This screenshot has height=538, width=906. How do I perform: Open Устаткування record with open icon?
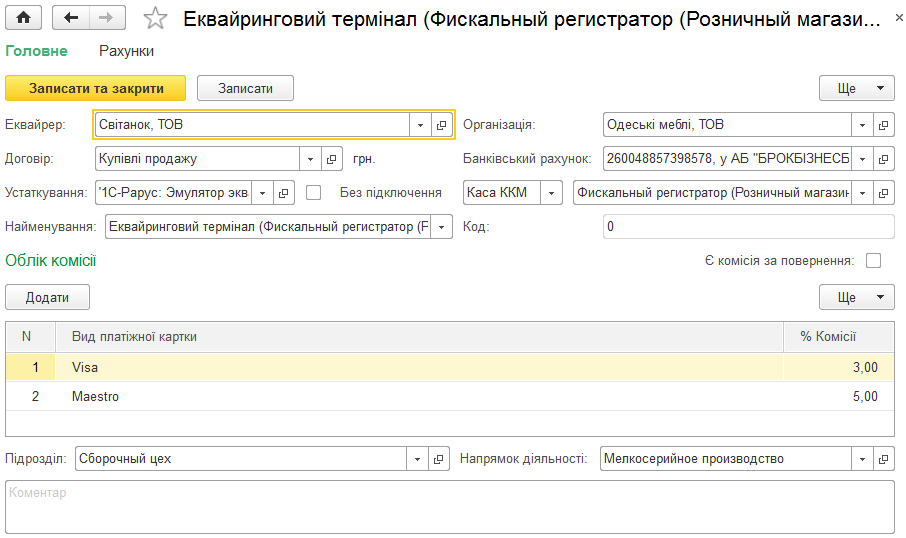[x=284, y=193]
